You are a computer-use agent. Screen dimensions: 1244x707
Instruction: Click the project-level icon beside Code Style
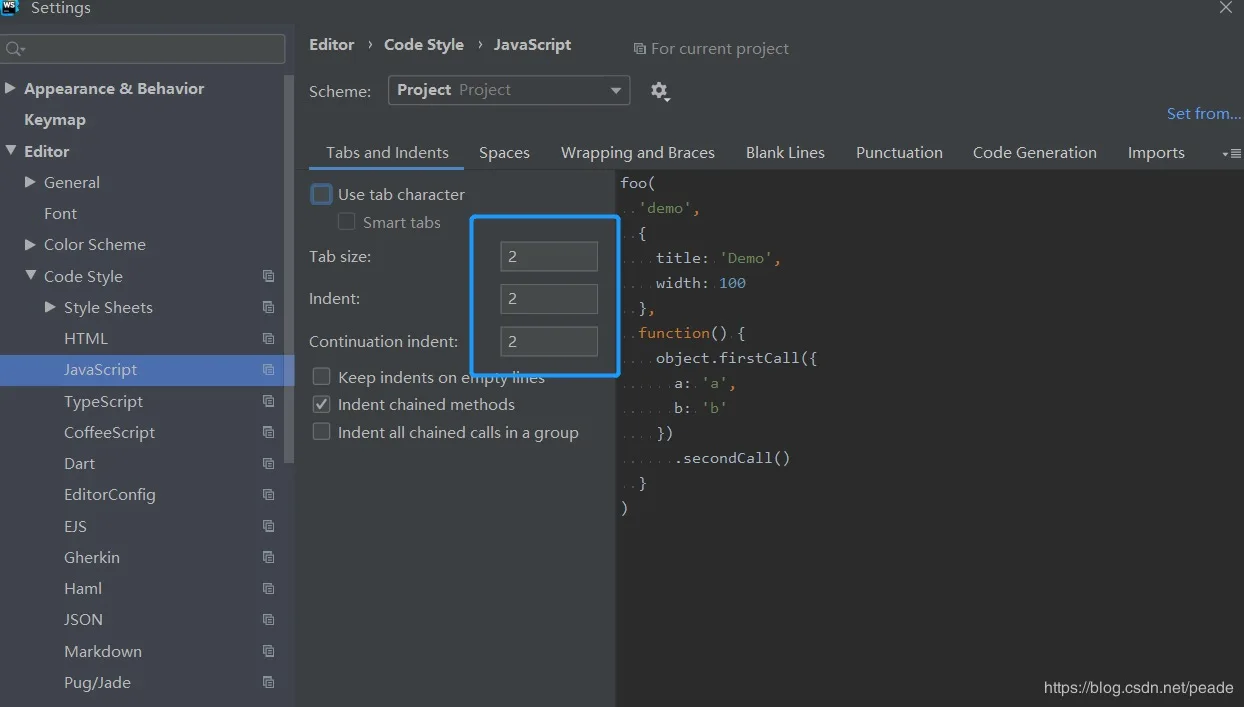coord(268,277)
